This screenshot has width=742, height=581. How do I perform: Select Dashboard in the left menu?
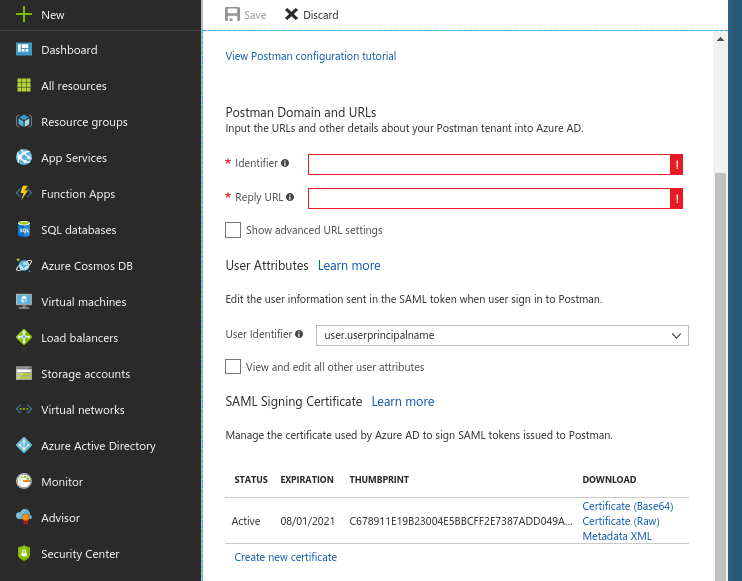pos(69,50)
